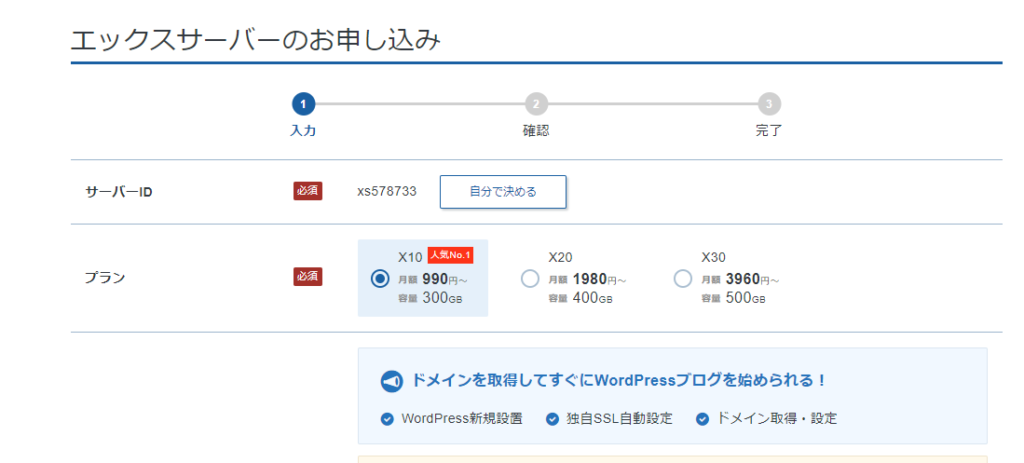The width and height of the screenshot is (1024, 463).
Task: Select the X10 plan radio button
Action: pos(379,279)
